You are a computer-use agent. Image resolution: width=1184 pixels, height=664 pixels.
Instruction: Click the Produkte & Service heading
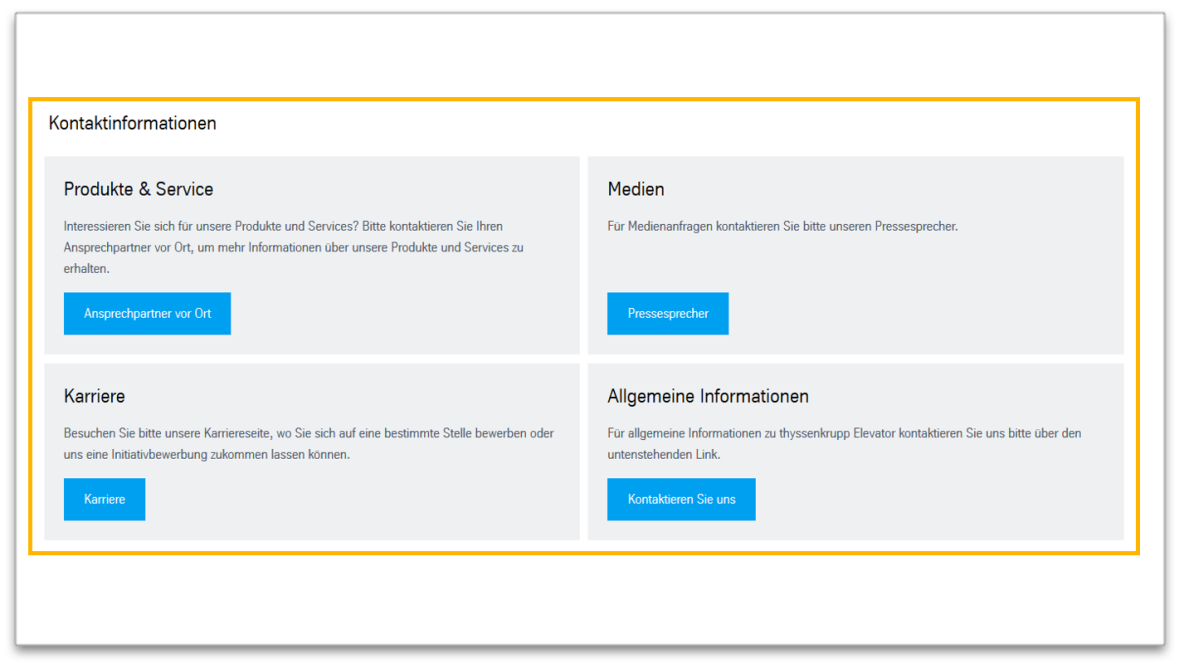click(x=138, y=189)
